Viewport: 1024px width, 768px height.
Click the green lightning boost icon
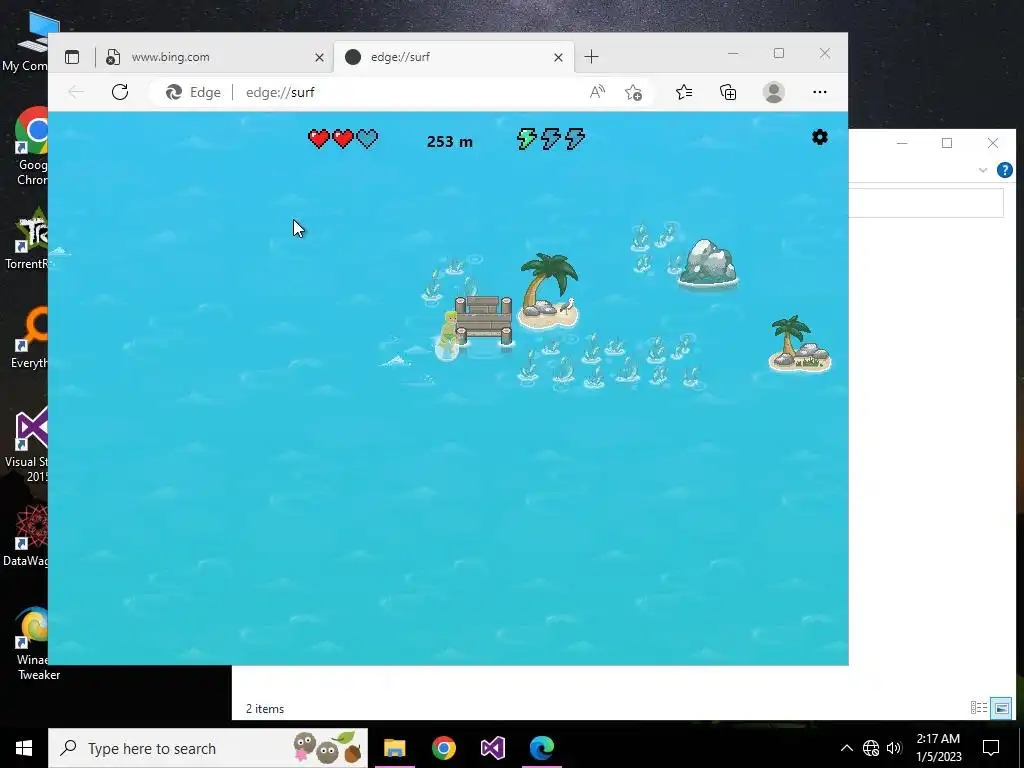(x=526, y=138)
